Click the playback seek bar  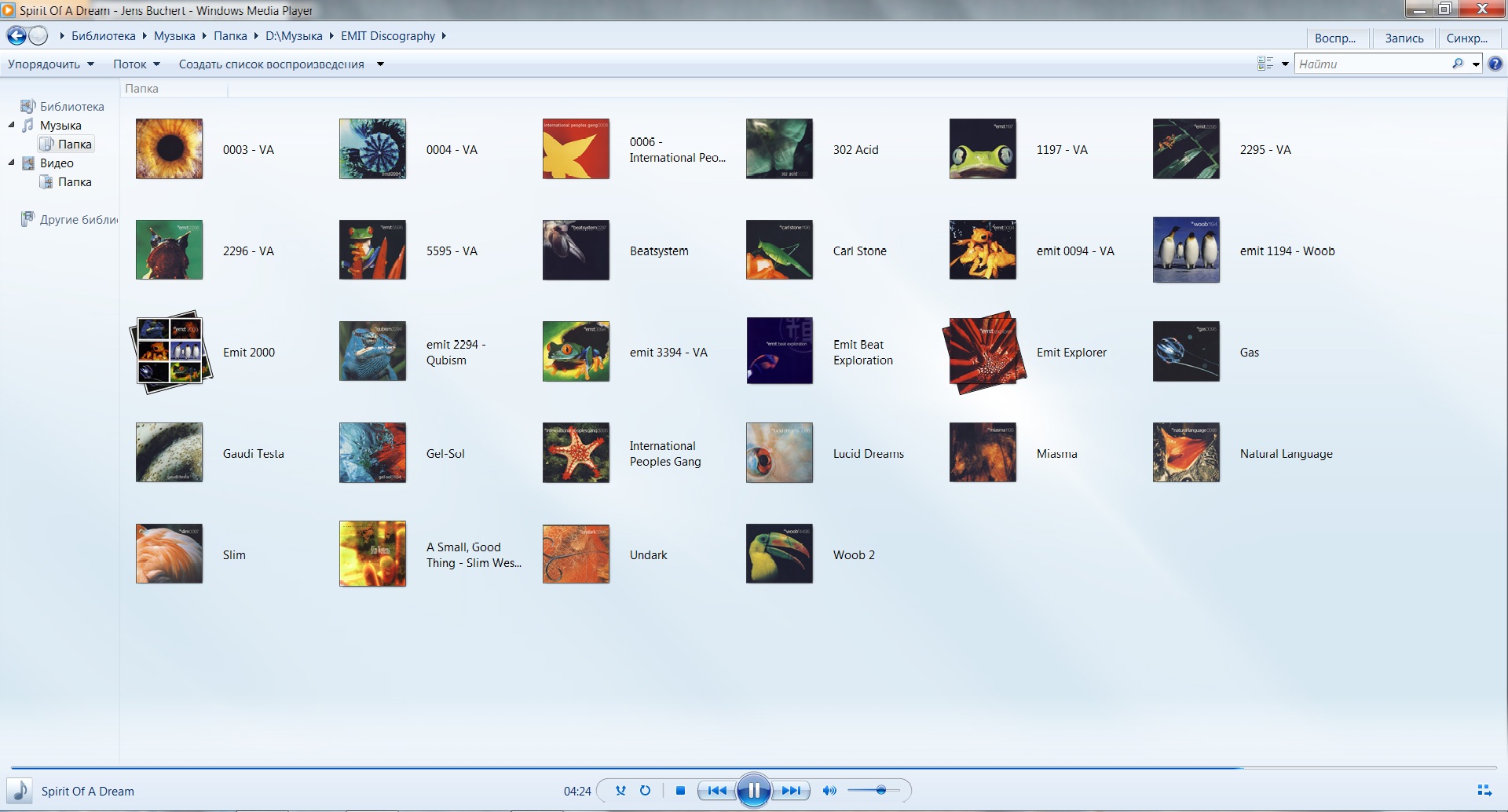click(x=754, y=767)
